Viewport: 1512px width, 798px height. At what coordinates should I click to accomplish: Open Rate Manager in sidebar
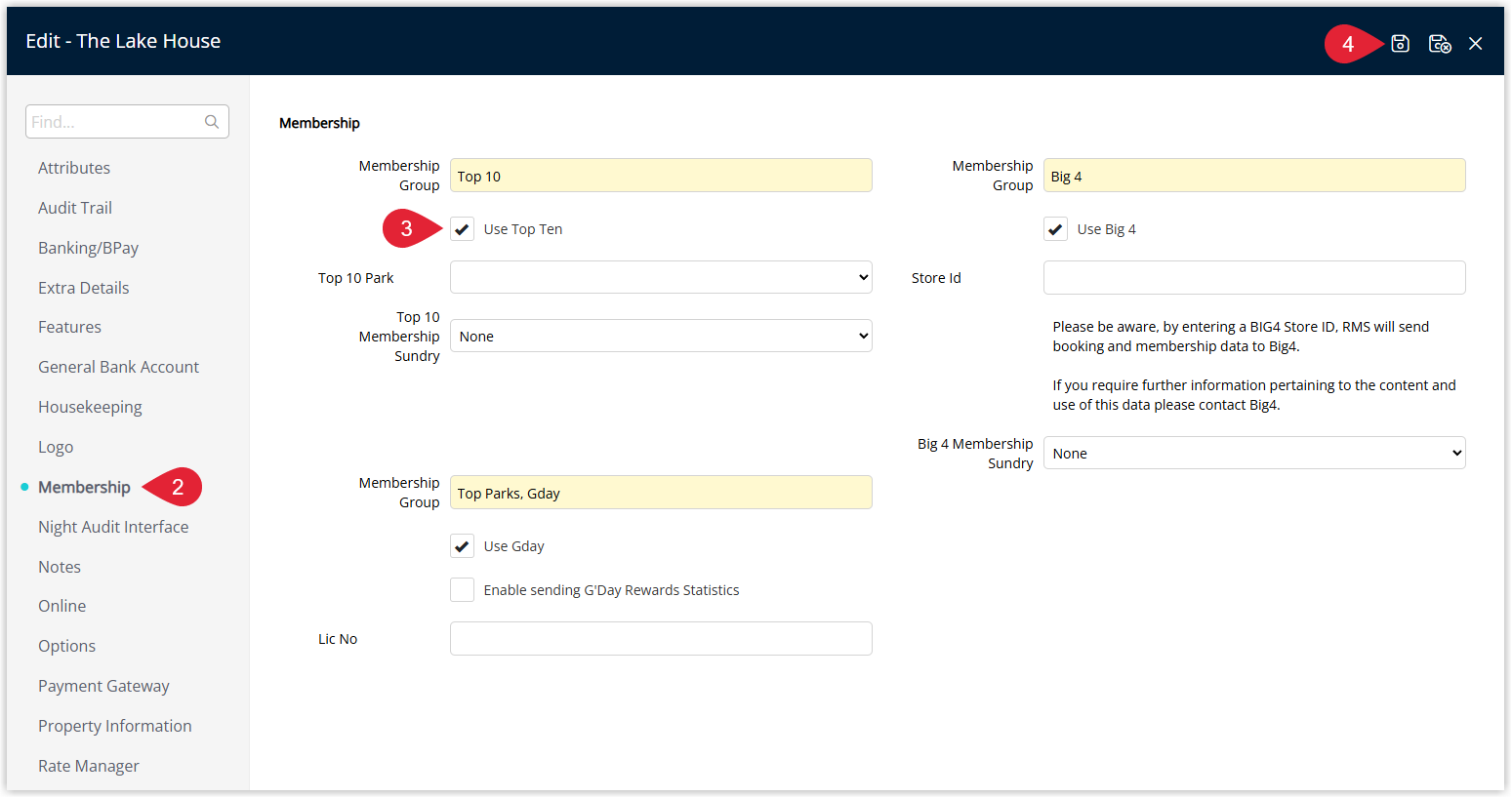89,766
